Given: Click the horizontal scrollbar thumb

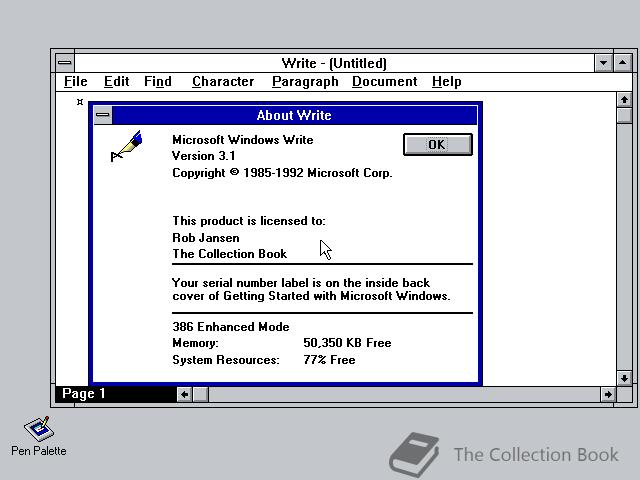Looking at the screenshot, I should (200, 394).
